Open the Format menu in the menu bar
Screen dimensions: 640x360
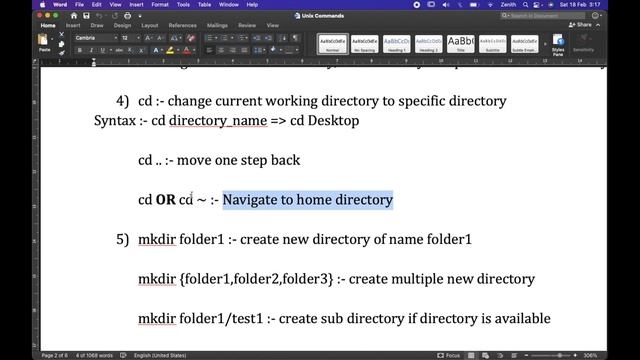click(160, 4)
